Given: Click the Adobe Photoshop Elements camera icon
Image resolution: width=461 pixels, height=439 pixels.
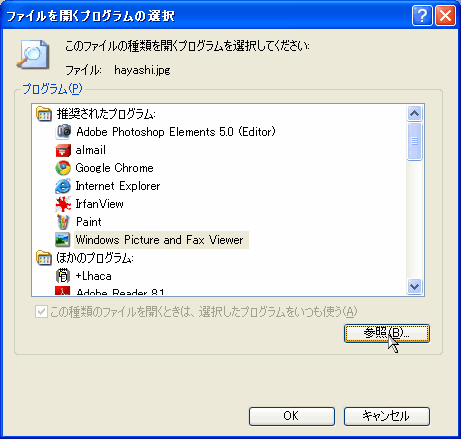Looking at the screenshot, I should [63, 132].
